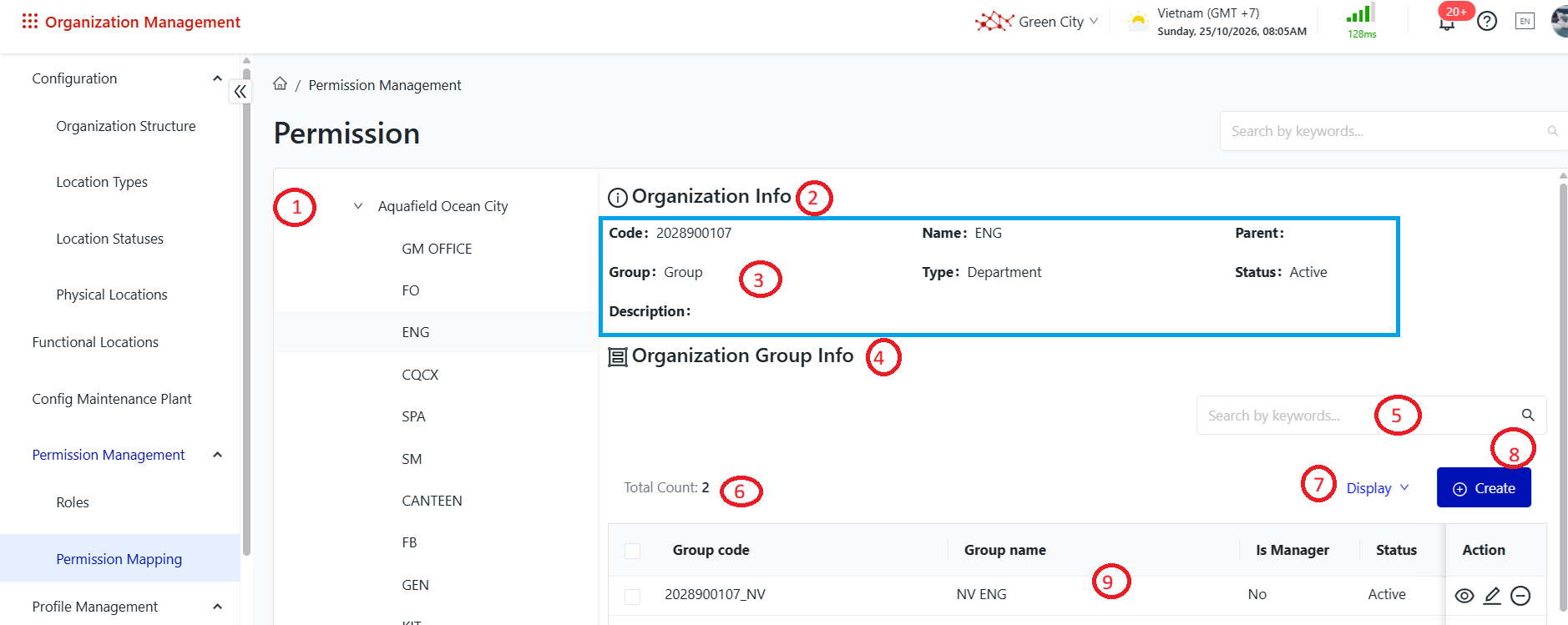The image size is (1568, 625).
Task: Open Config Maintenance Plant in sidebar
Action: (112, 399)
